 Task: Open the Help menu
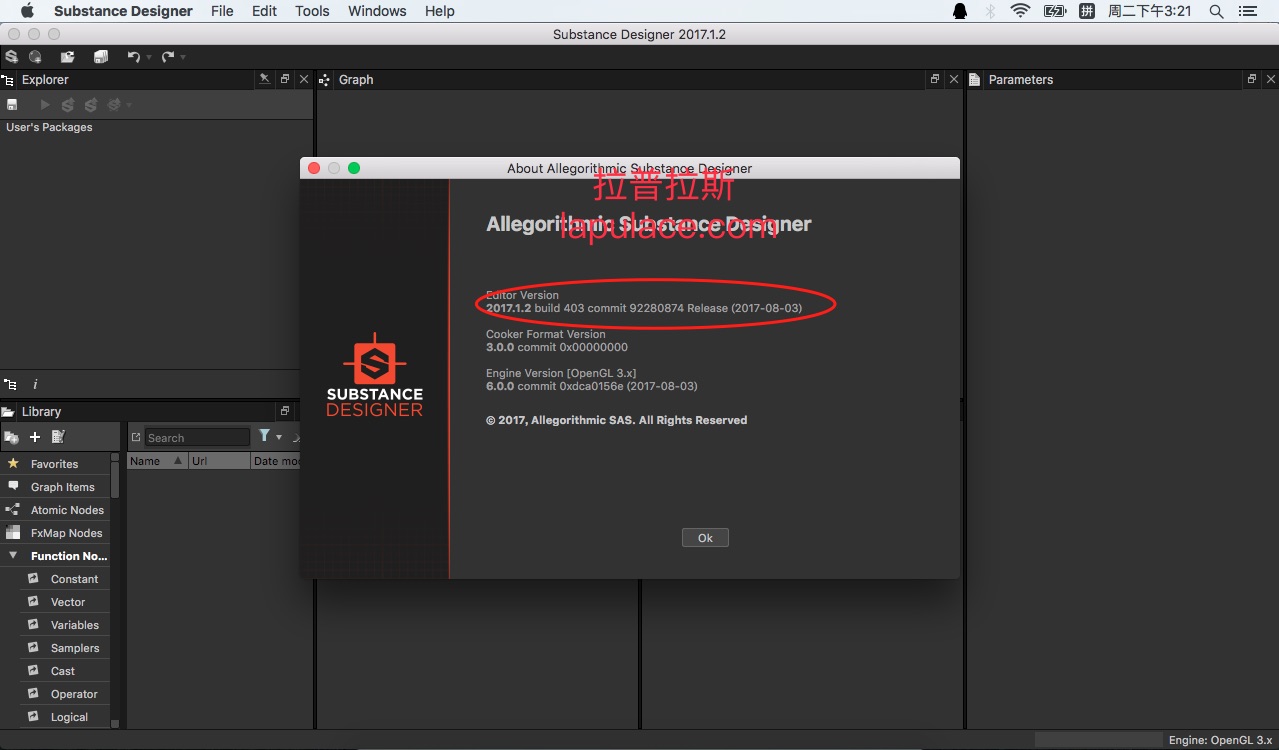[440, 11]
